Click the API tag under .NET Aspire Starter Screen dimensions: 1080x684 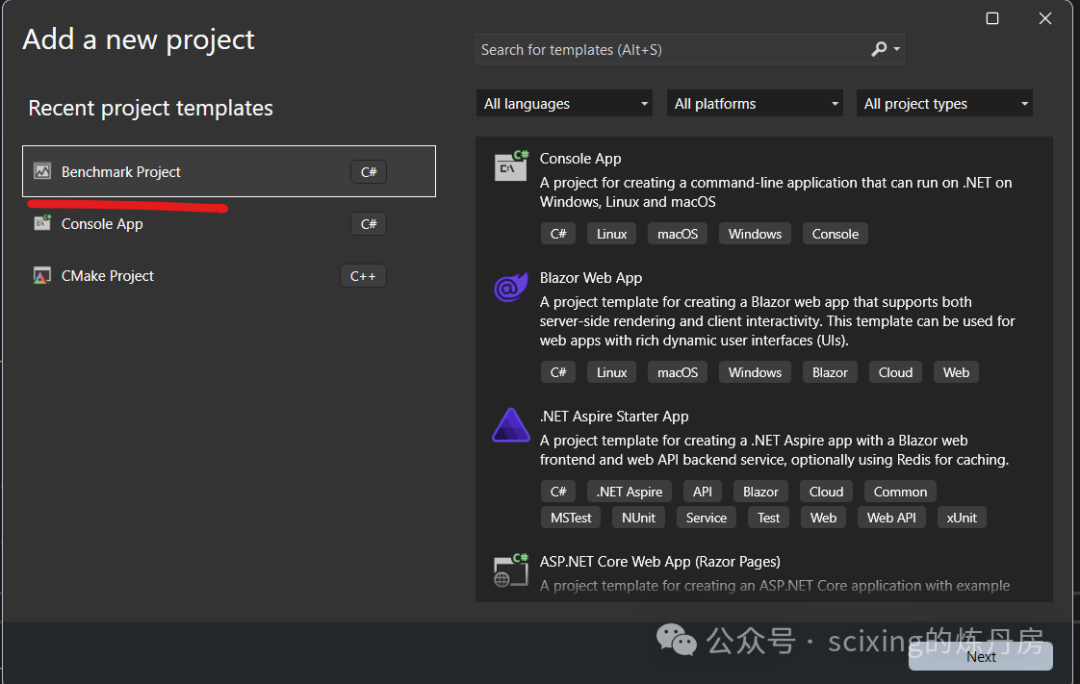pos(702,491)
